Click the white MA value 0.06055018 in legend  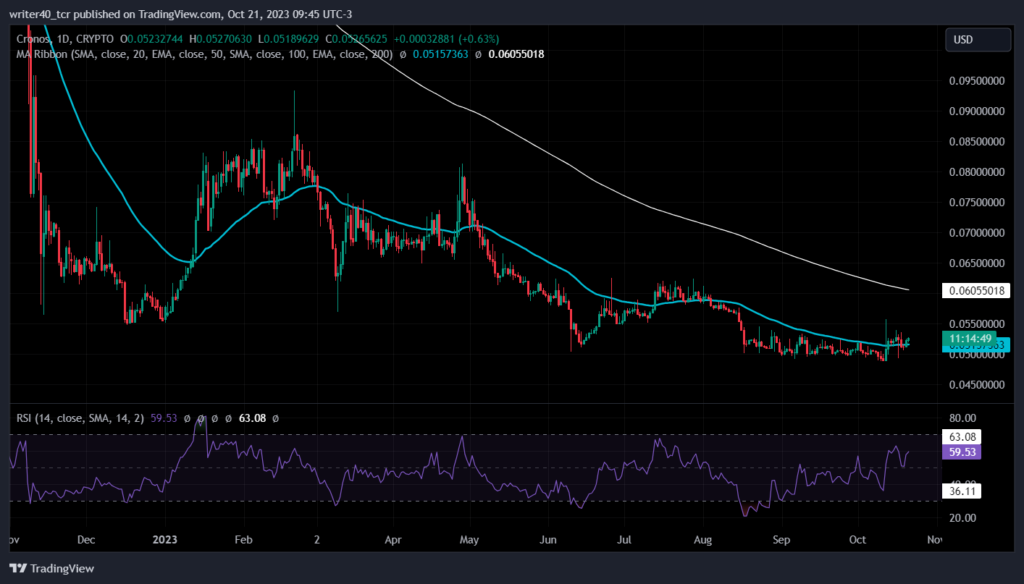pos(516,54)
